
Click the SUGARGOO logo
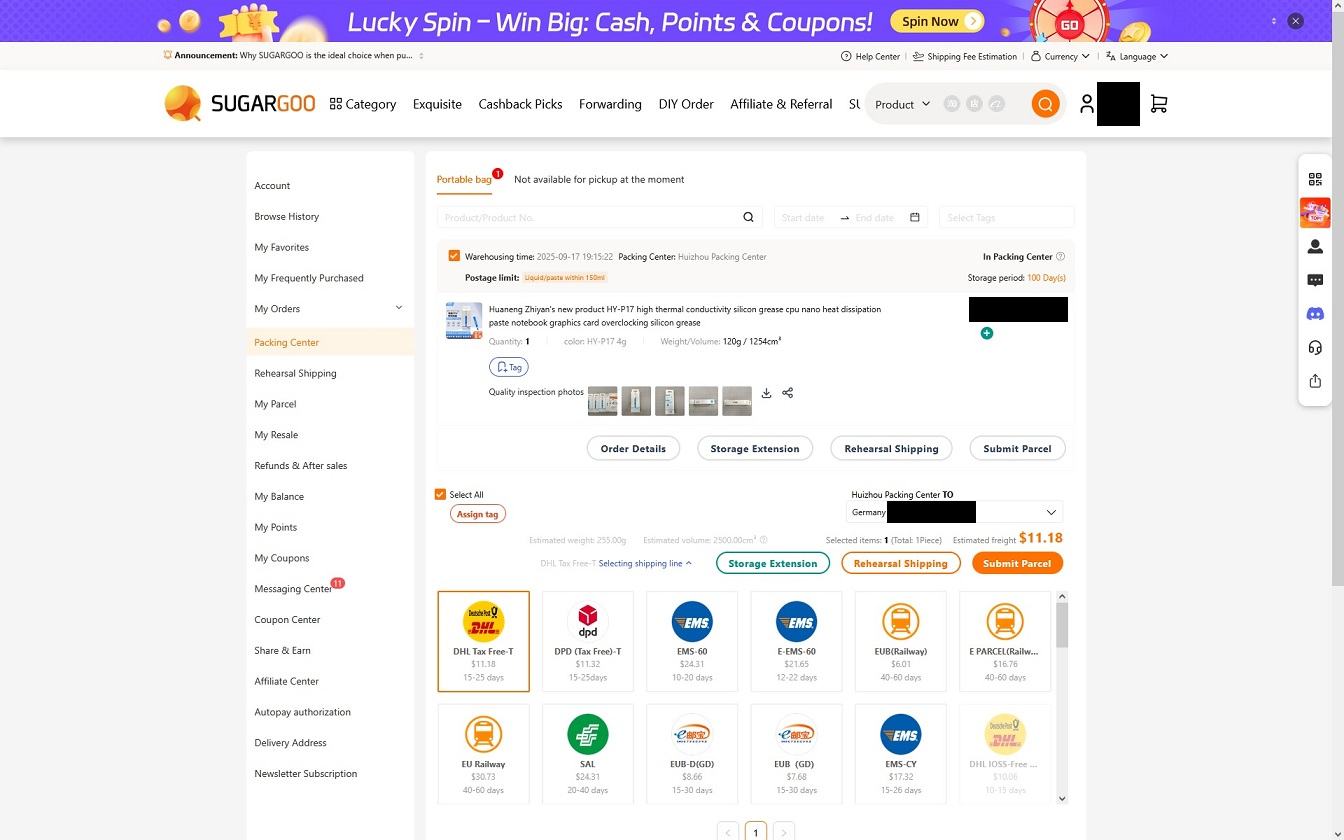tap(239, 103)
